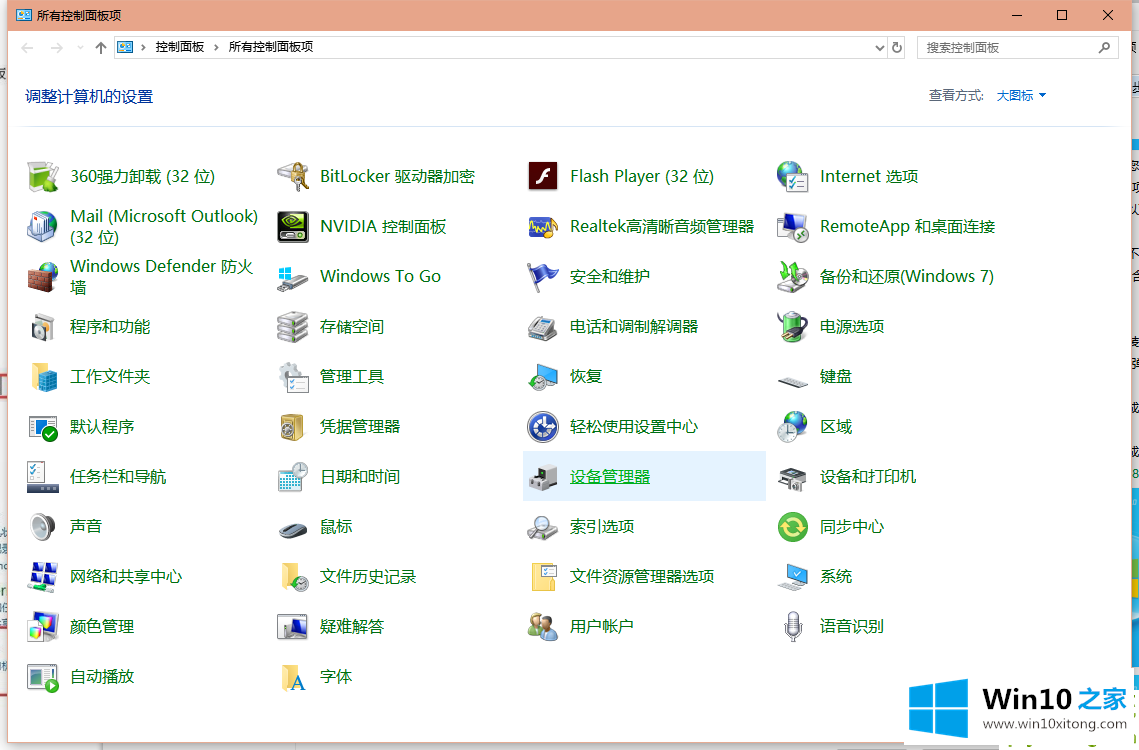The image size is (1139, 750).
Task: Open the 网络和共享中心 link
Action: click(126, 577)
